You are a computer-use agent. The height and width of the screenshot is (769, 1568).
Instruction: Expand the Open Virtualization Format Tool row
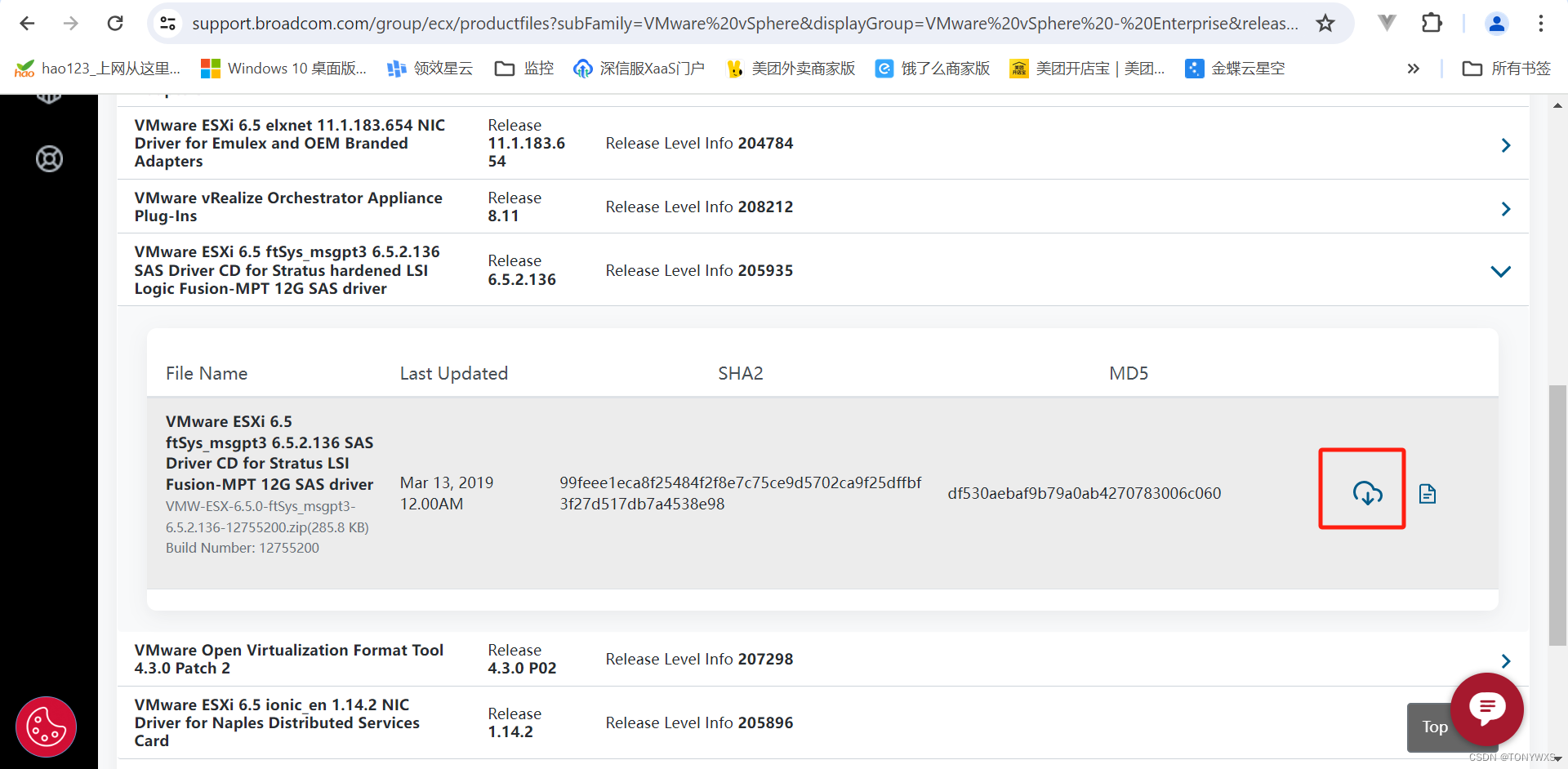click(1506, 661)
